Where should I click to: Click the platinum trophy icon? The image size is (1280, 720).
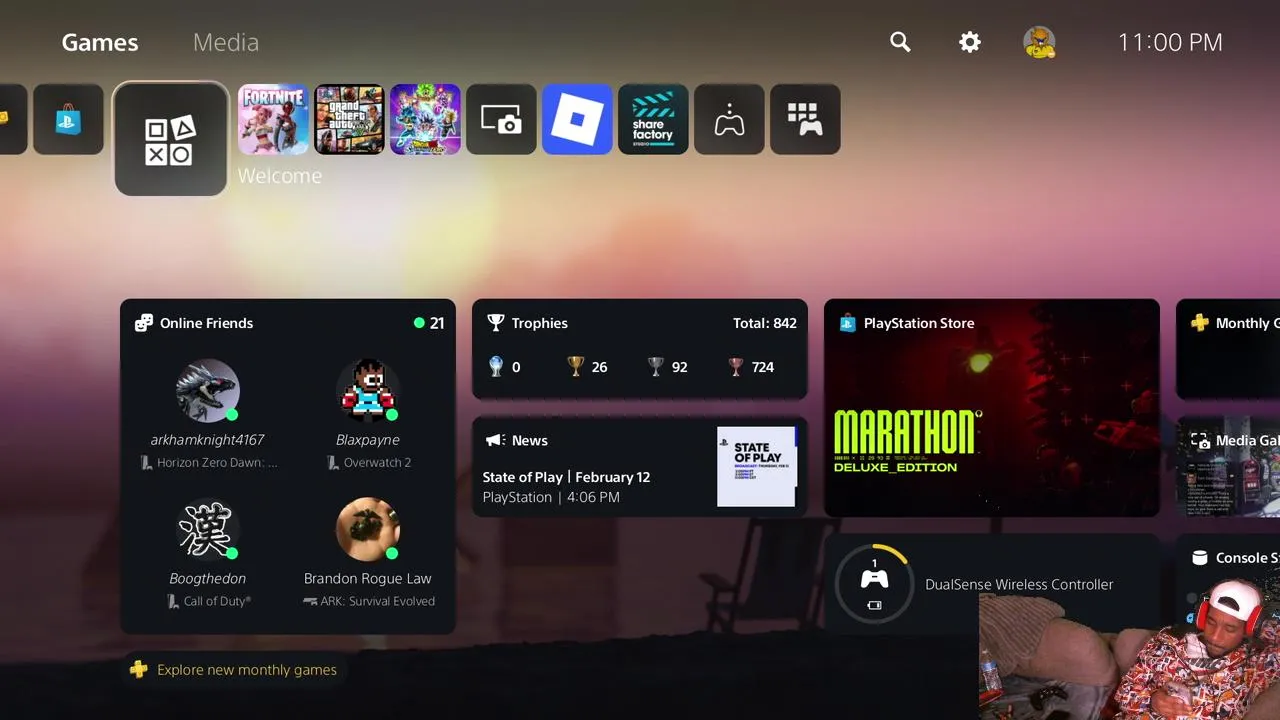tap(496, 367)
